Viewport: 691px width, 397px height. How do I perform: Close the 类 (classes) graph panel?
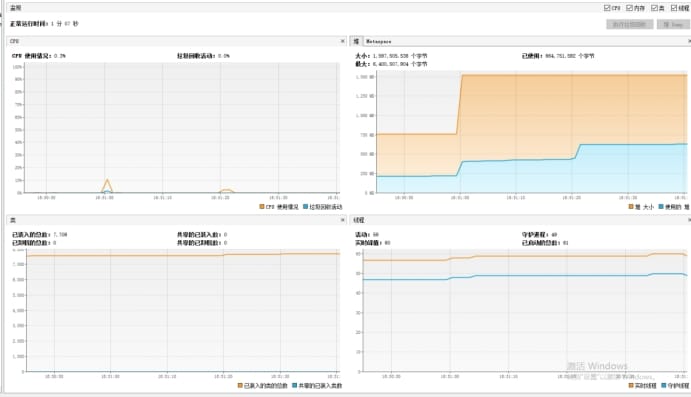tap(343, 220)
